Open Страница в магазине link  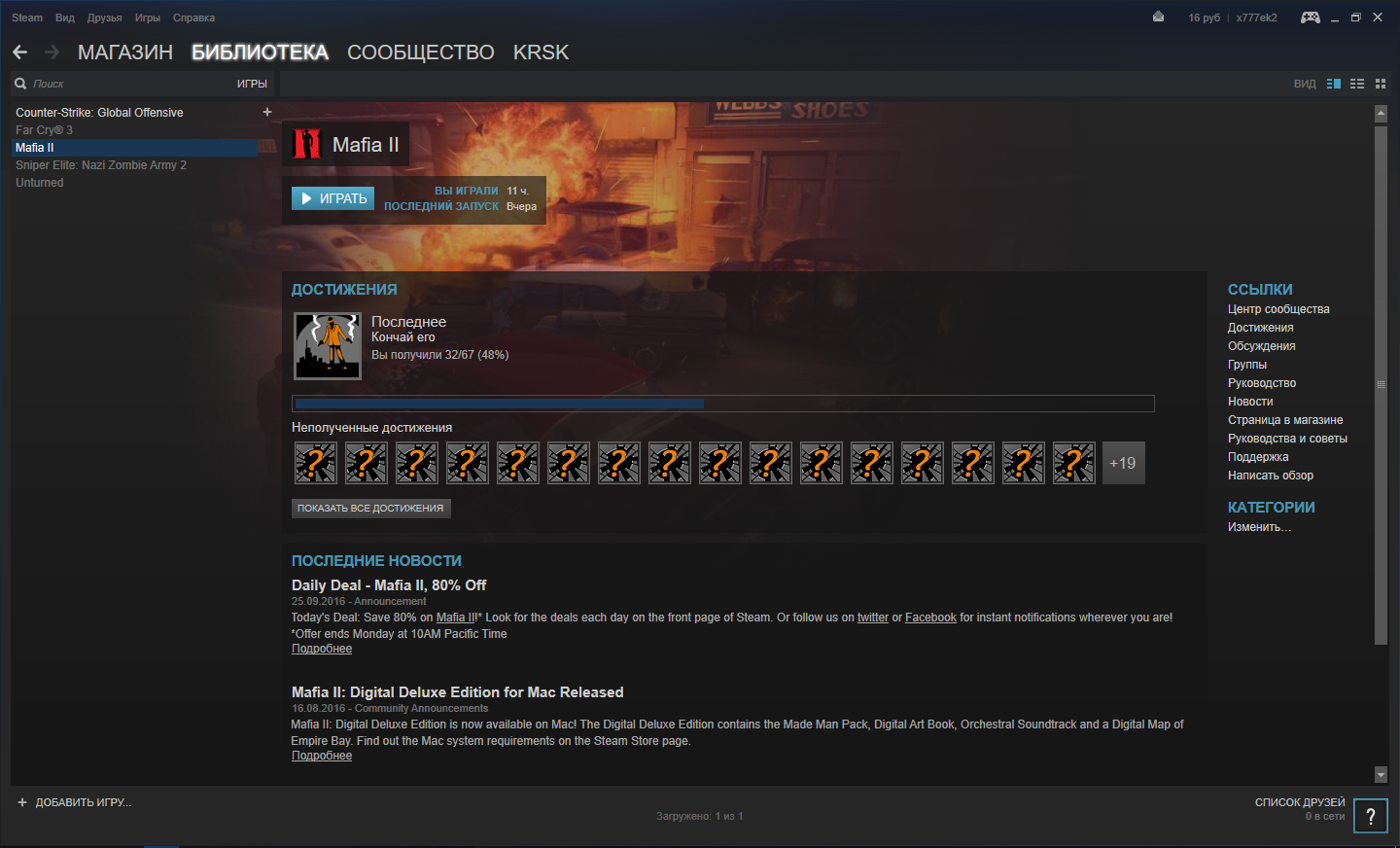pos(1285,420)
